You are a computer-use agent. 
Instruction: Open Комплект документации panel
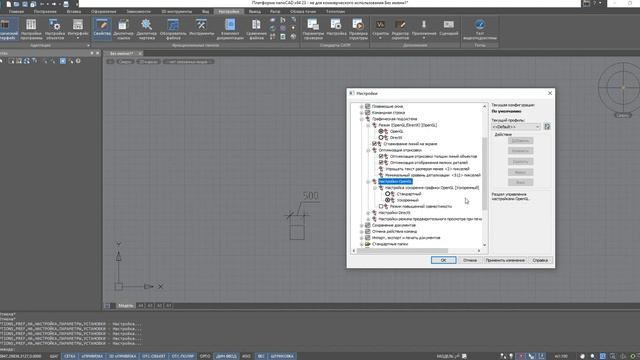click(x=230, y=29)
